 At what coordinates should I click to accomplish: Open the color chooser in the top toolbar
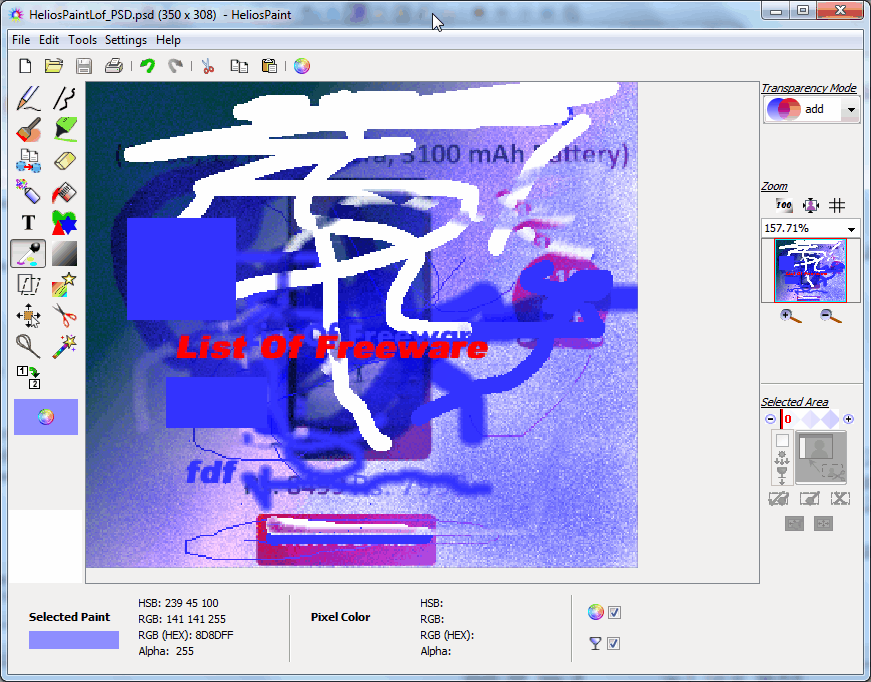(x=302, y=66)
